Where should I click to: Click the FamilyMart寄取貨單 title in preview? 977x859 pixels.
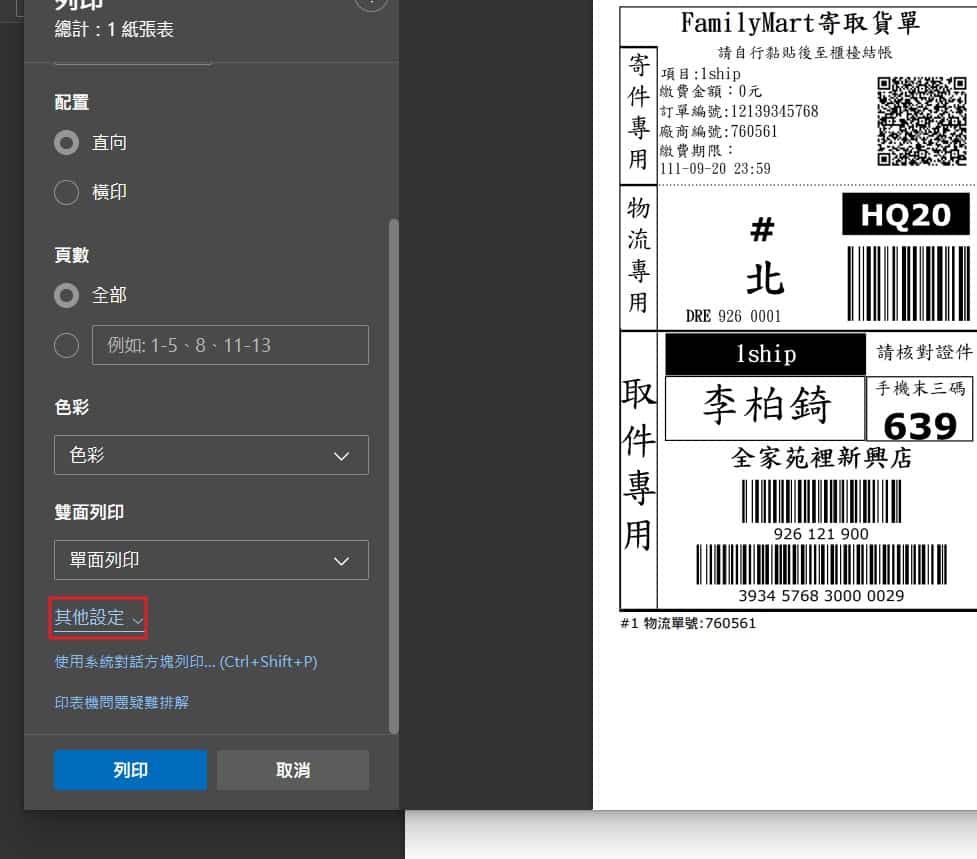tap(799, 23)
